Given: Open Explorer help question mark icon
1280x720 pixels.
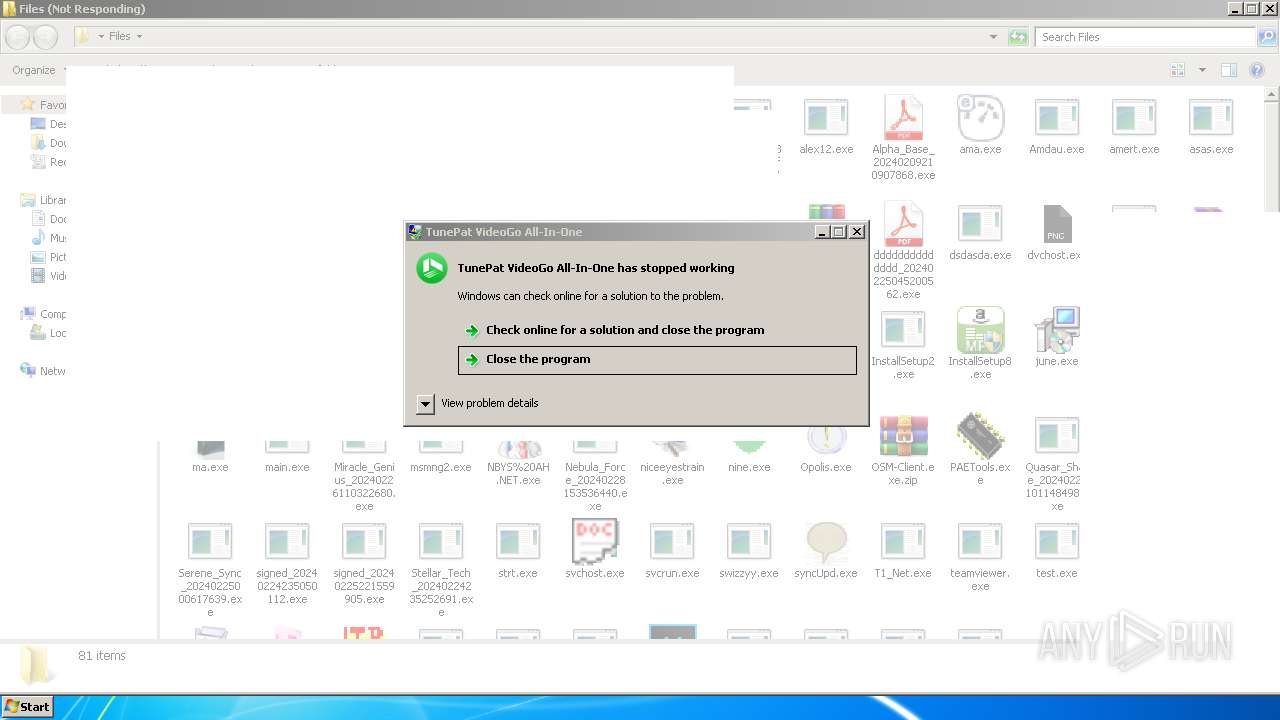Looking at the screenshot, I should point(1258,70).
